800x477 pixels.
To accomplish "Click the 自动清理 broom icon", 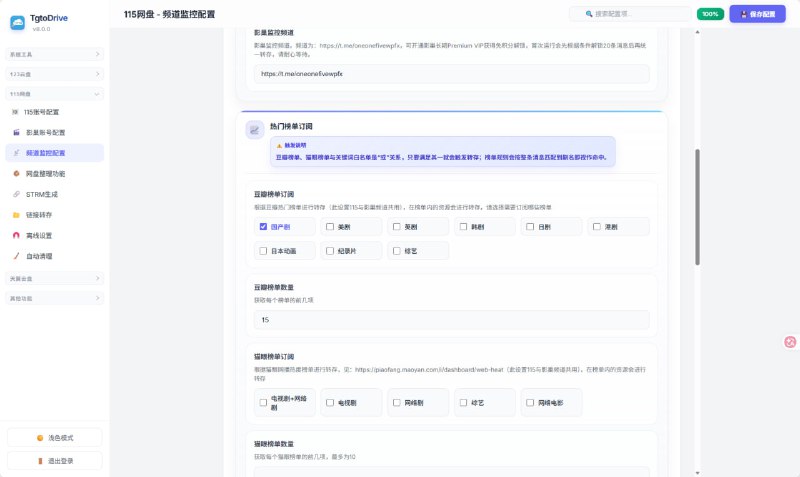I will (16, 256).
